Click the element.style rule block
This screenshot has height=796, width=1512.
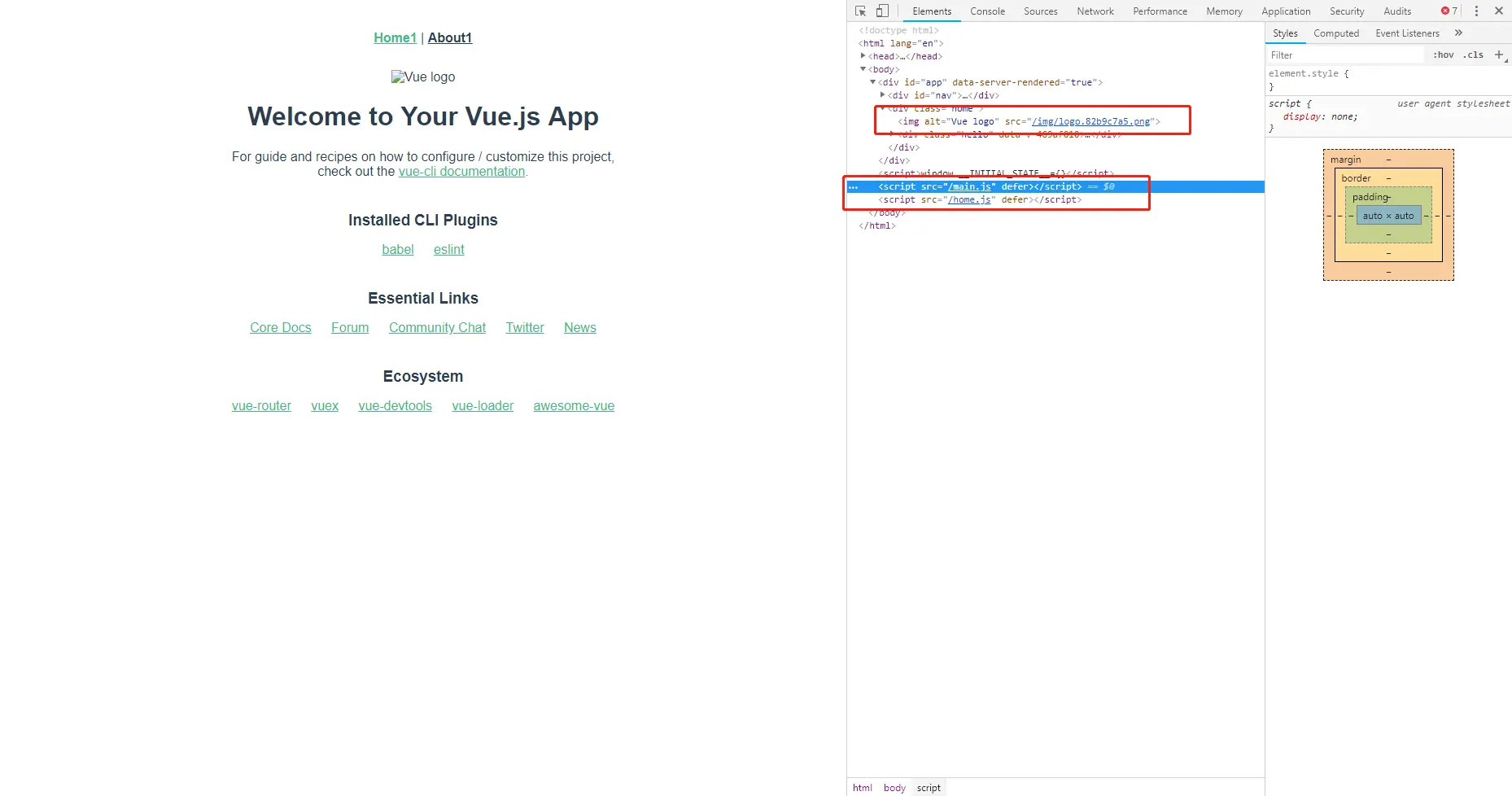tap(1388, 80)
